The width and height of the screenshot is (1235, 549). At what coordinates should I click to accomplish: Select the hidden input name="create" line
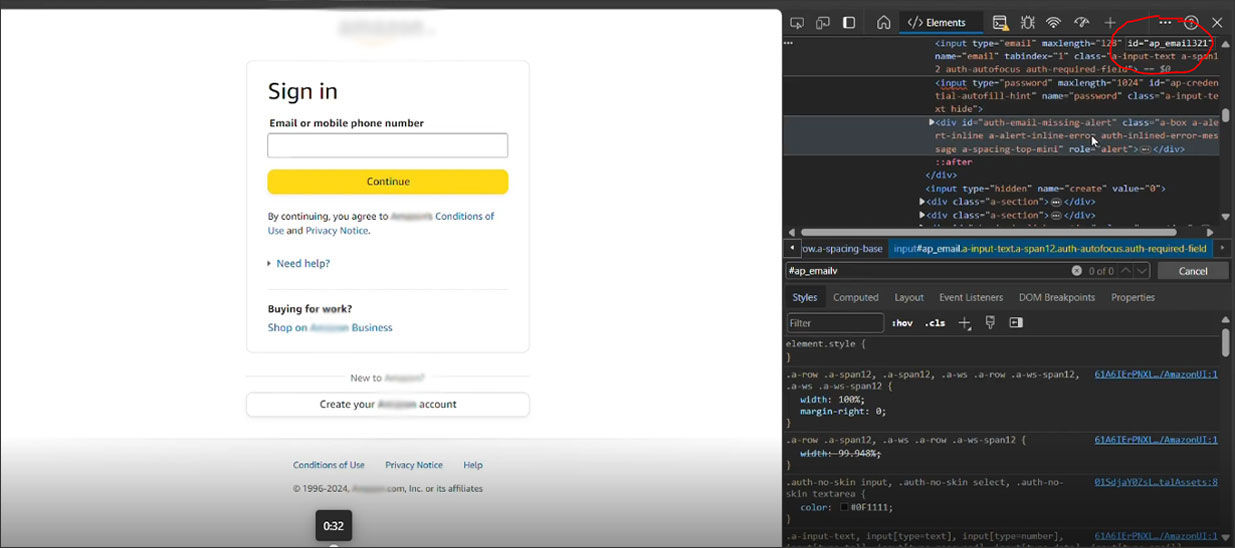pyautogui.click(x=1046, y=188)
